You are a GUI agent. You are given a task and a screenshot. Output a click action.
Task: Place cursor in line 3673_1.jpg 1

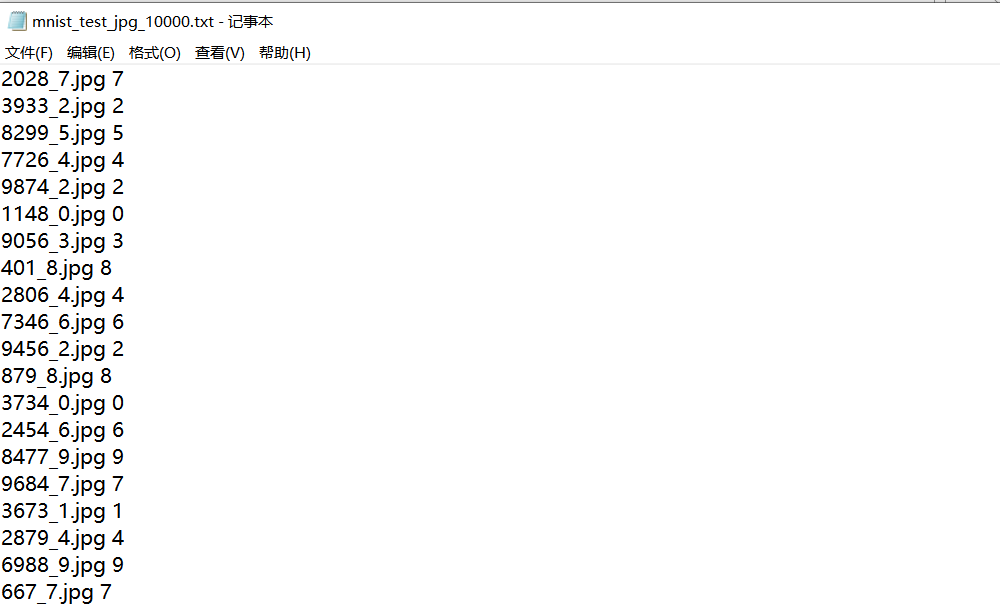pos(61,512)
